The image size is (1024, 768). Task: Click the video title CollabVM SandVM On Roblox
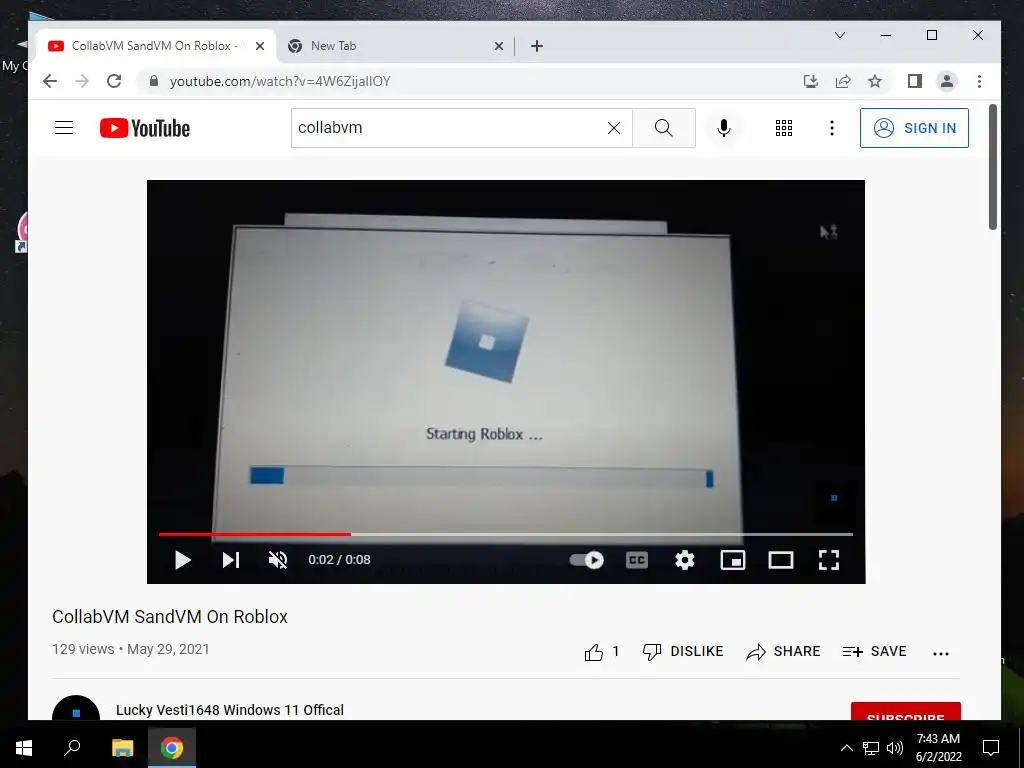(170, 616)
